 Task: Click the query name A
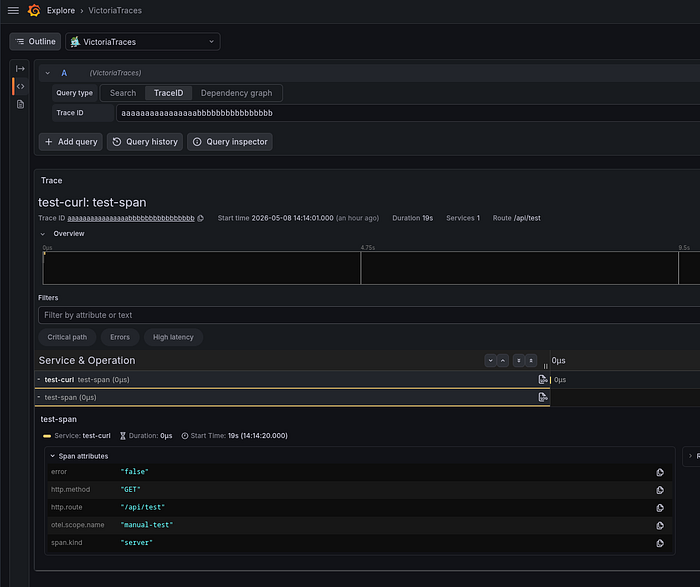point(64,73)
